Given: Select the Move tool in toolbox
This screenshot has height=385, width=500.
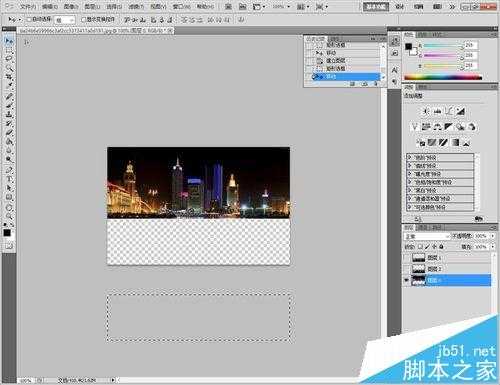Looking at the screenshot, I should coord(9,41).
